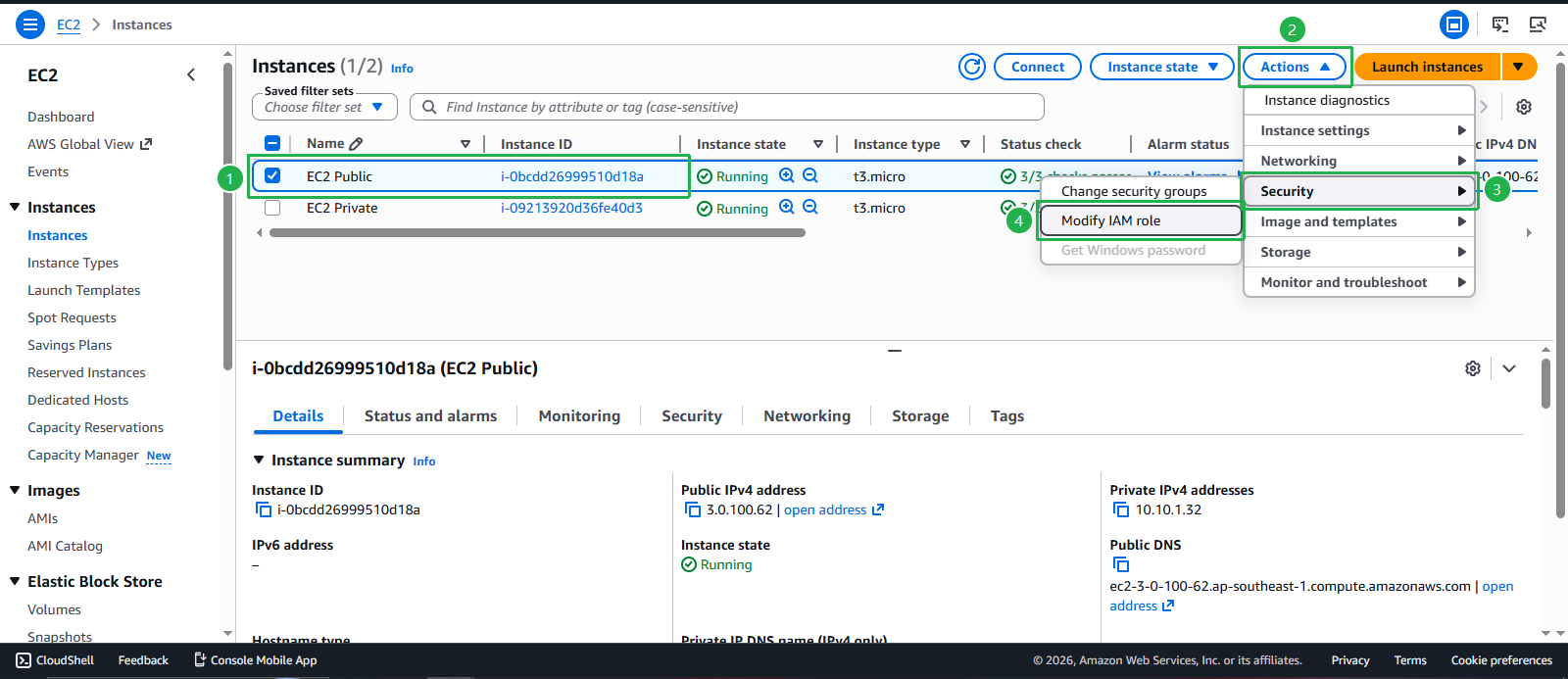Image resolution: width=1568 pixels, height=679 pixels.
Task: Collapse the Elastic Block Store section
Action: click(15, 581)
